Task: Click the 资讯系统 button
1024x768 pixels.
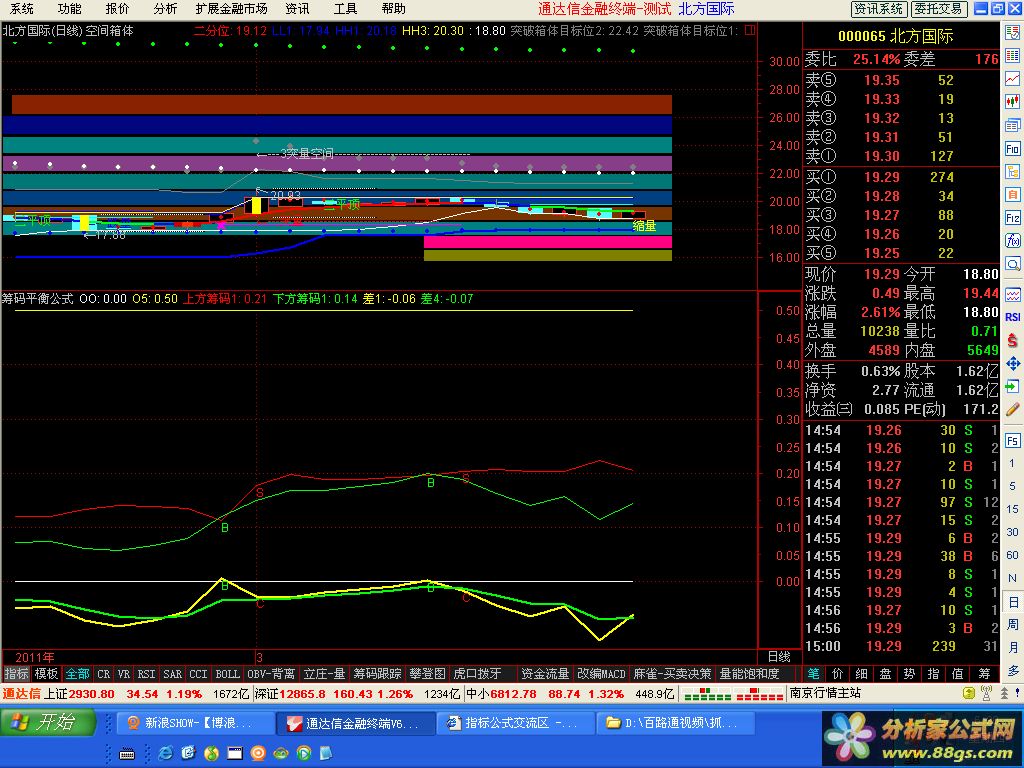Action: (879, 8)
